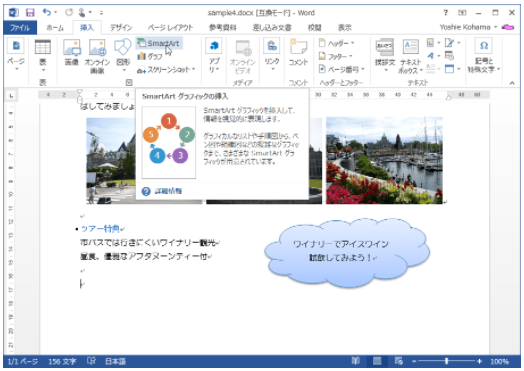Click the line mentioning アフタヌーンティー付
Viewport: 524px width, 371px height.
[143, 256]
